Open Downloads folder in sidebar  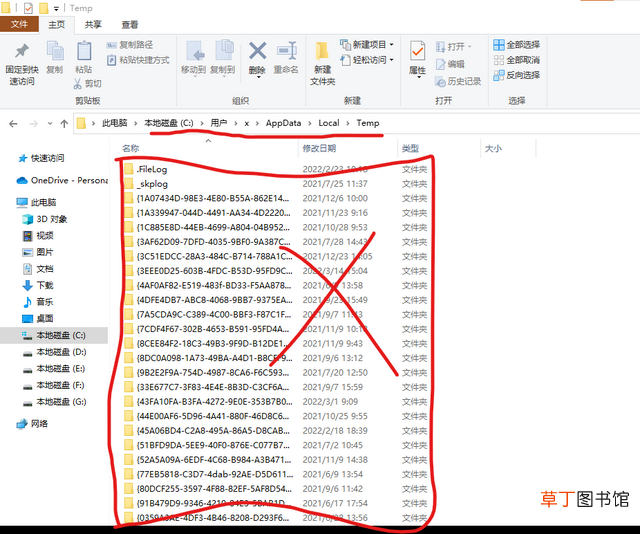click(38, 285)
